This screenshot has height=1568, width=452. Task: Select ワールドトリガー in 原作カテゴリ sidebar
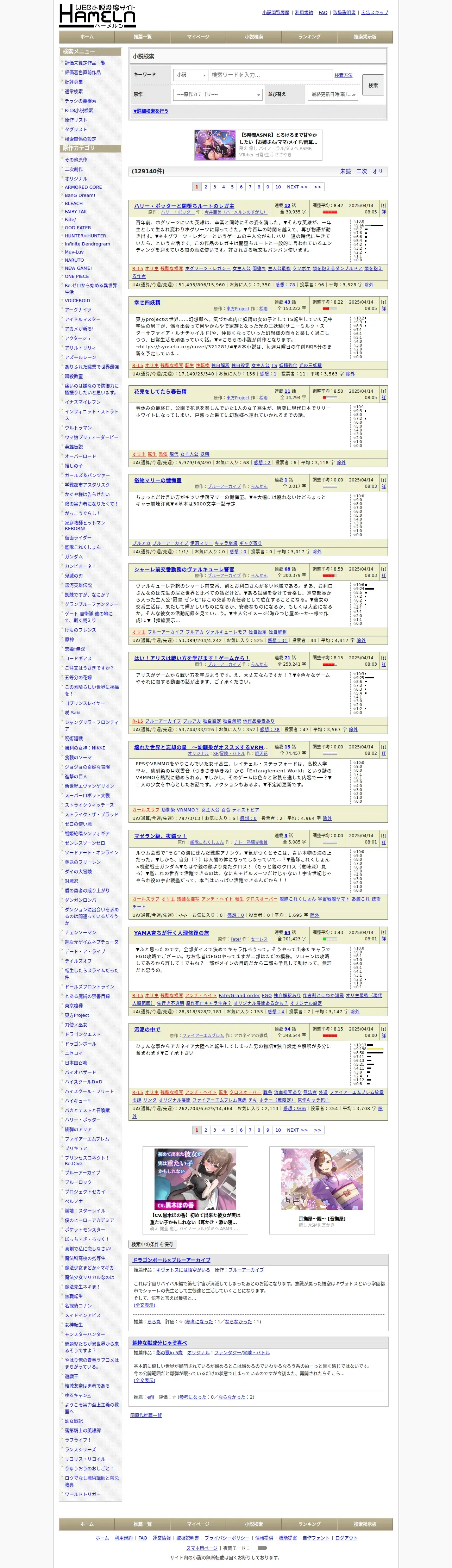[x=83, y=1494]
